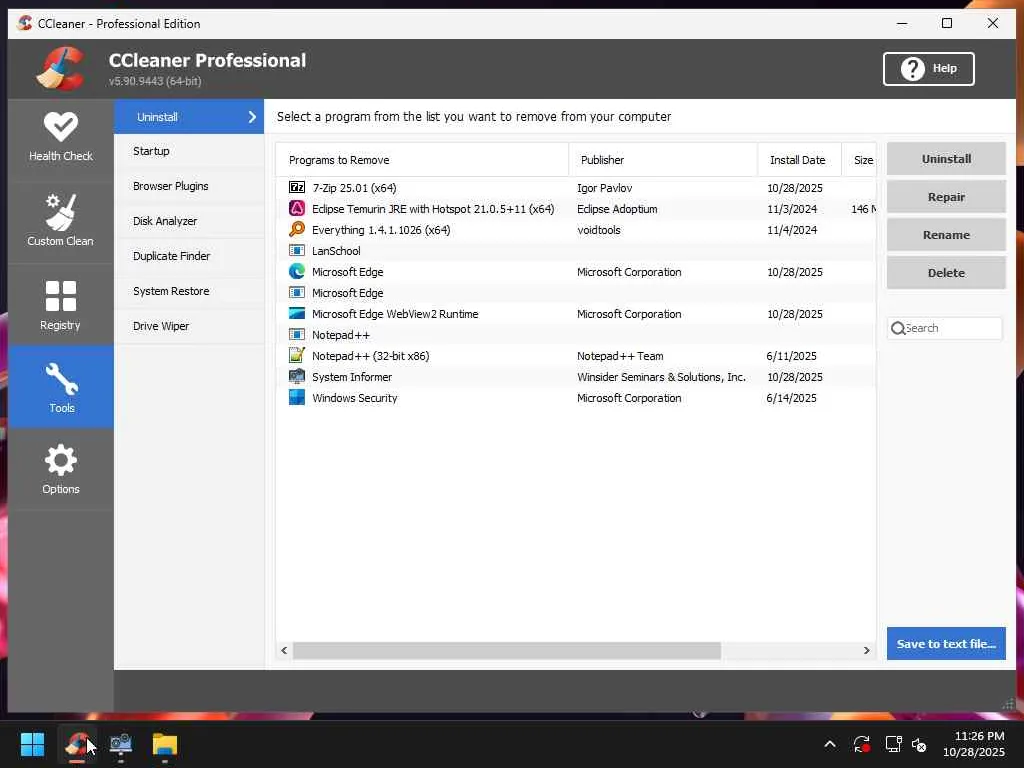The width and height of the screenshot is (1024, 768).
Task: Click the Everything search tool icon
Action: click(296, 229)
